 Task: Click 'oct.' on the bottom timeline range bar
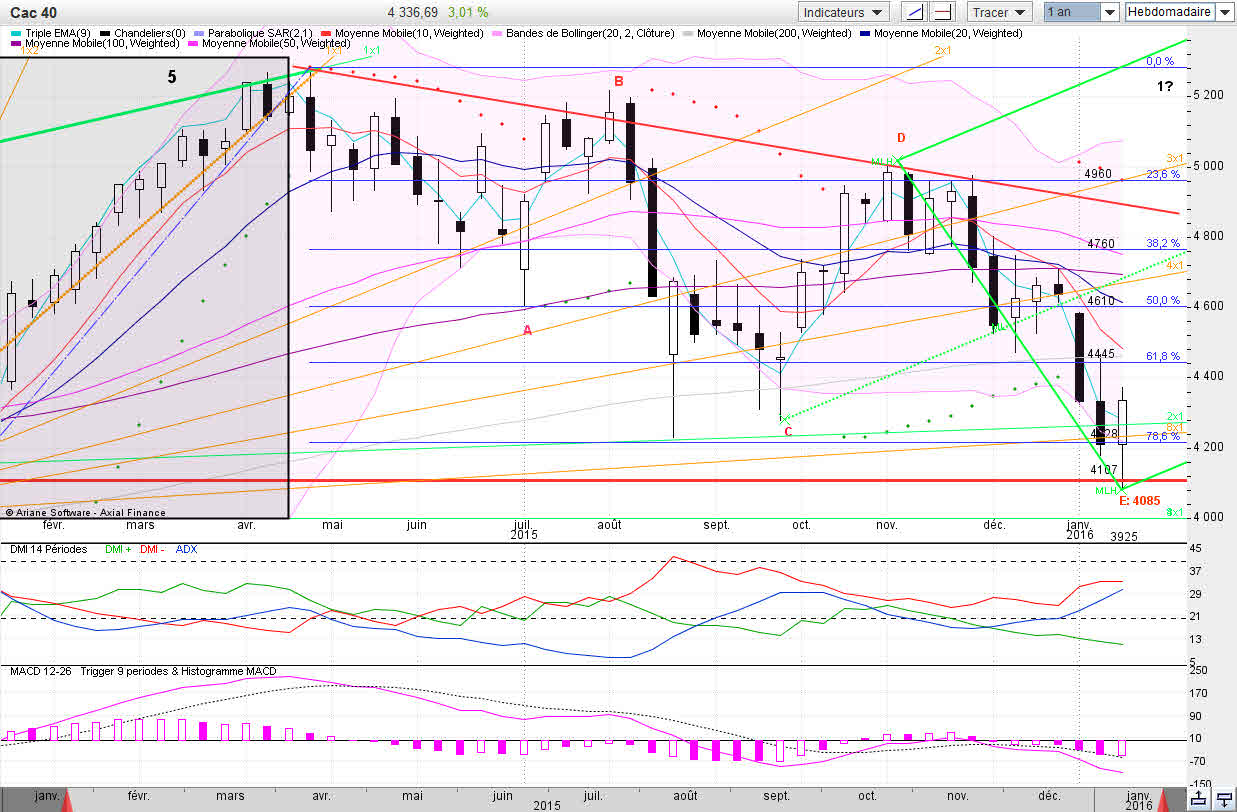pos(865,796)
